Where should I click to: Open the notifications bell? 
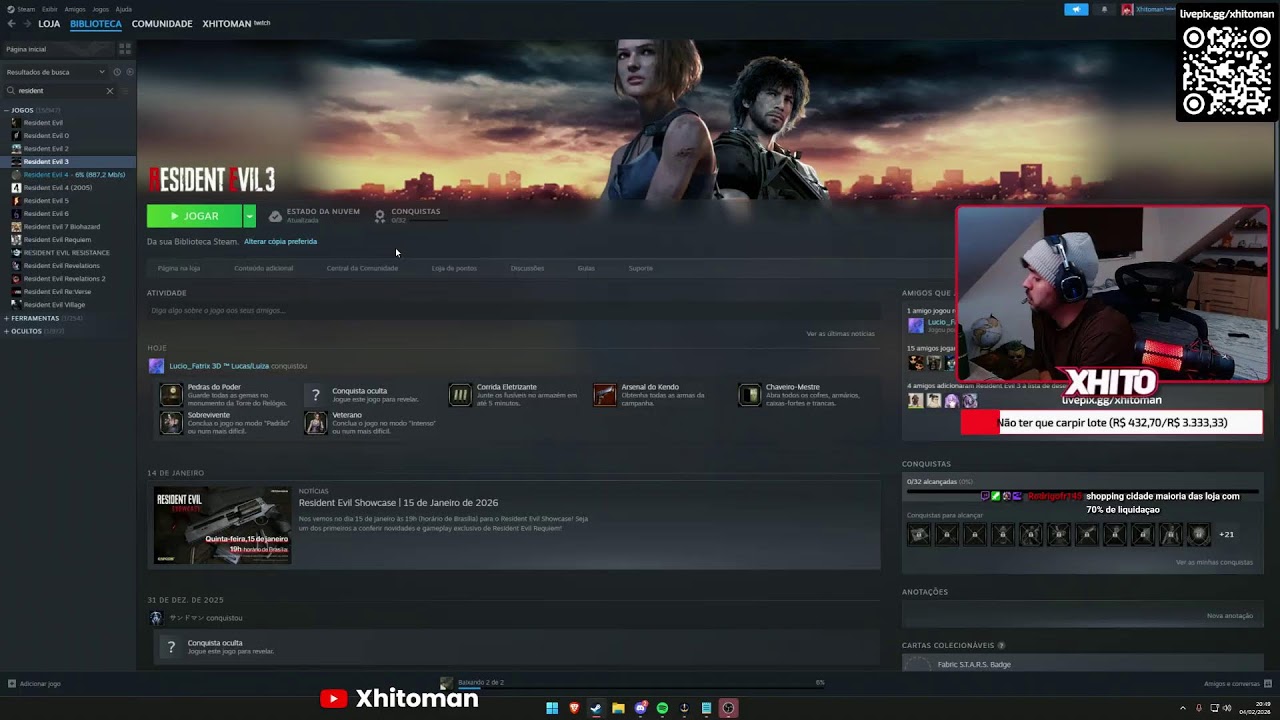(x=1104, y=10)
